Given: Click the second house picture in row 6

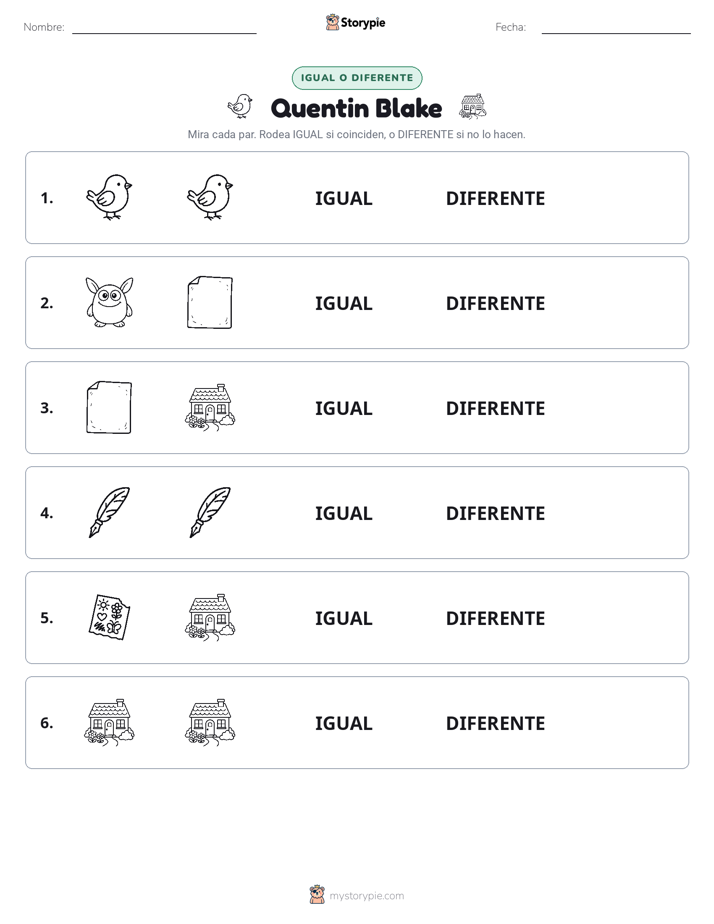Looking at the screenshot, I should point(210,722).
